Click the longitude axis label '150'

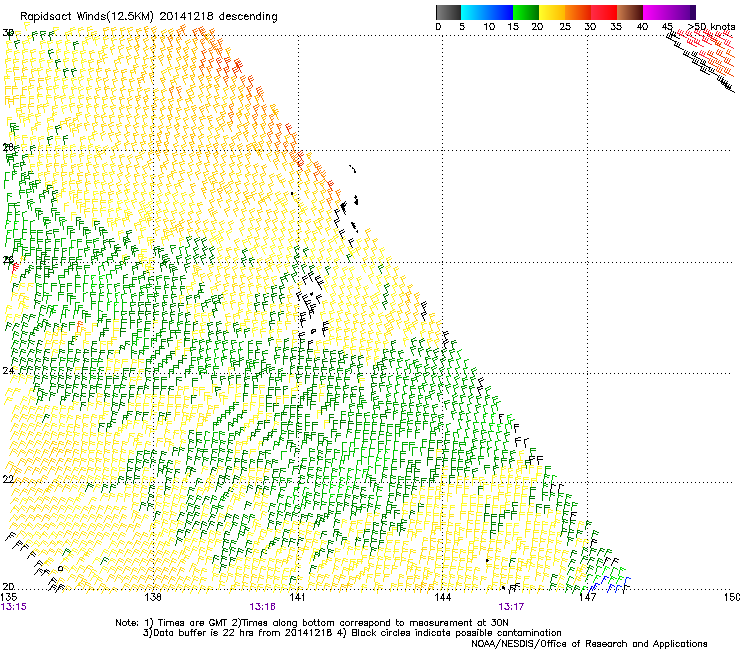pos(732,597)
